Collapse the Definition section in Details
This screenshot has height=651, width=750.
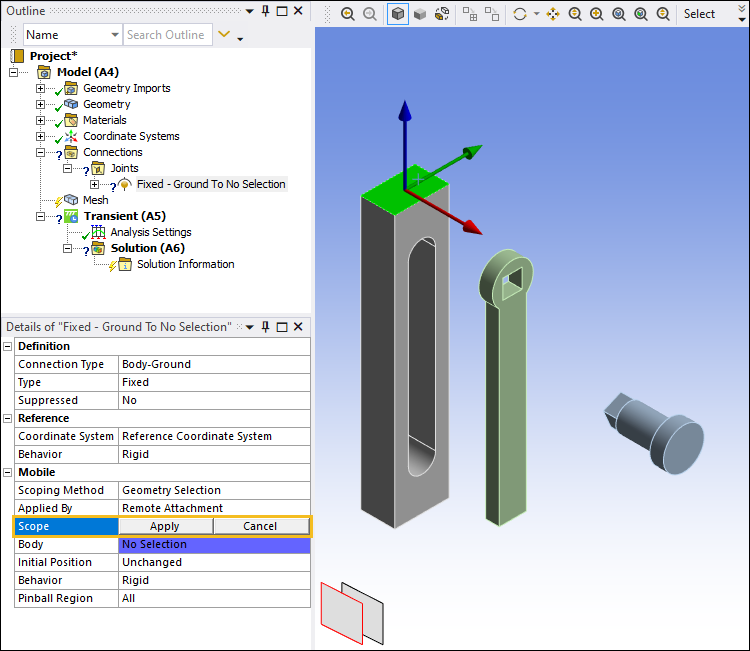pos(8,346)
